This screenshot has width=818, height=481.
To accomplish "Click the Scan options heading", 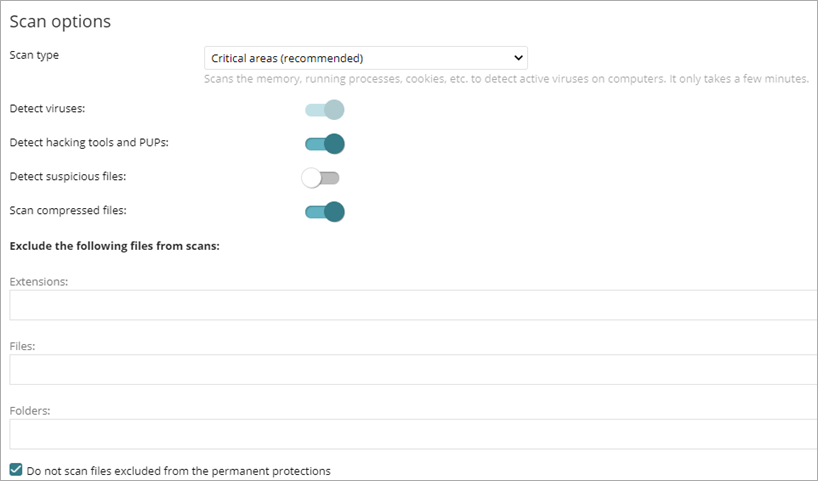I will point(60,21).
